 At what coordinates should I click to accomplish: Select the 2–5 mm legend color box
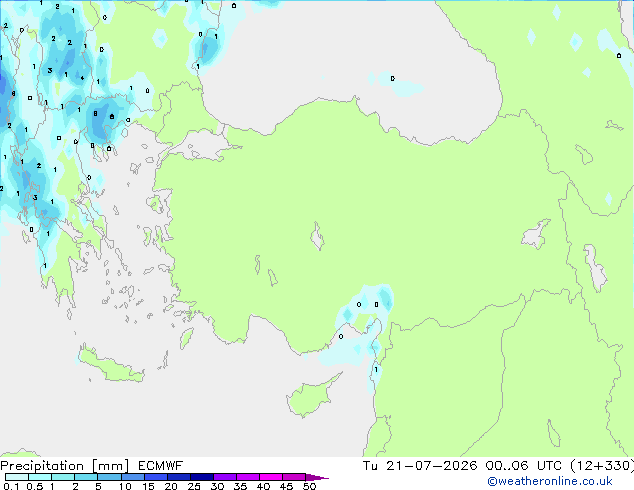click(x=86, y=477)
